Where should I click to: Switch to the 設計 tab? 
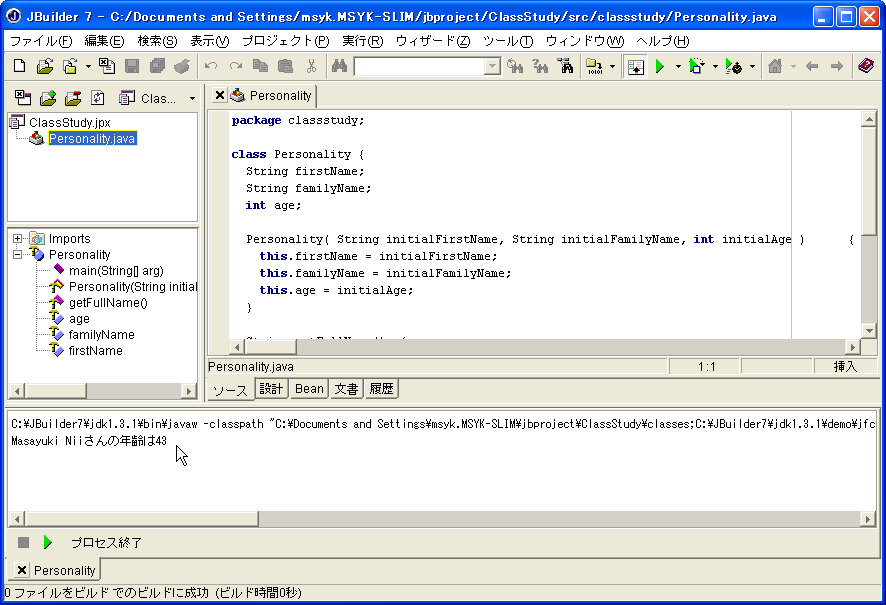(271, 389)
